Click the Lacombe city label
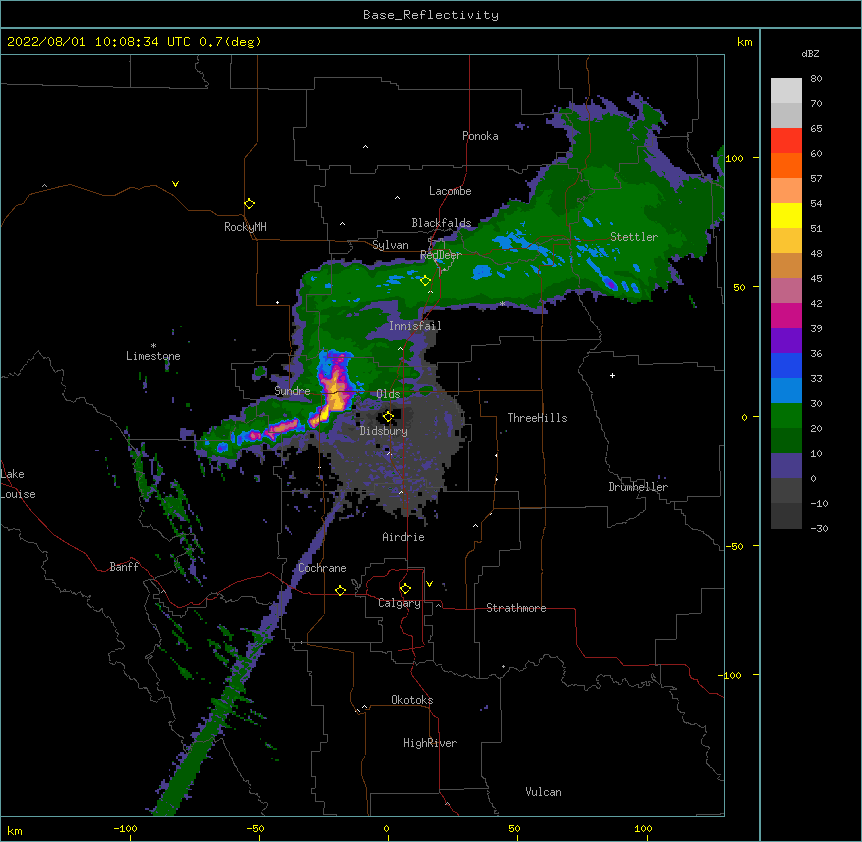Viewport: 862px width, 842px height. 450,191
